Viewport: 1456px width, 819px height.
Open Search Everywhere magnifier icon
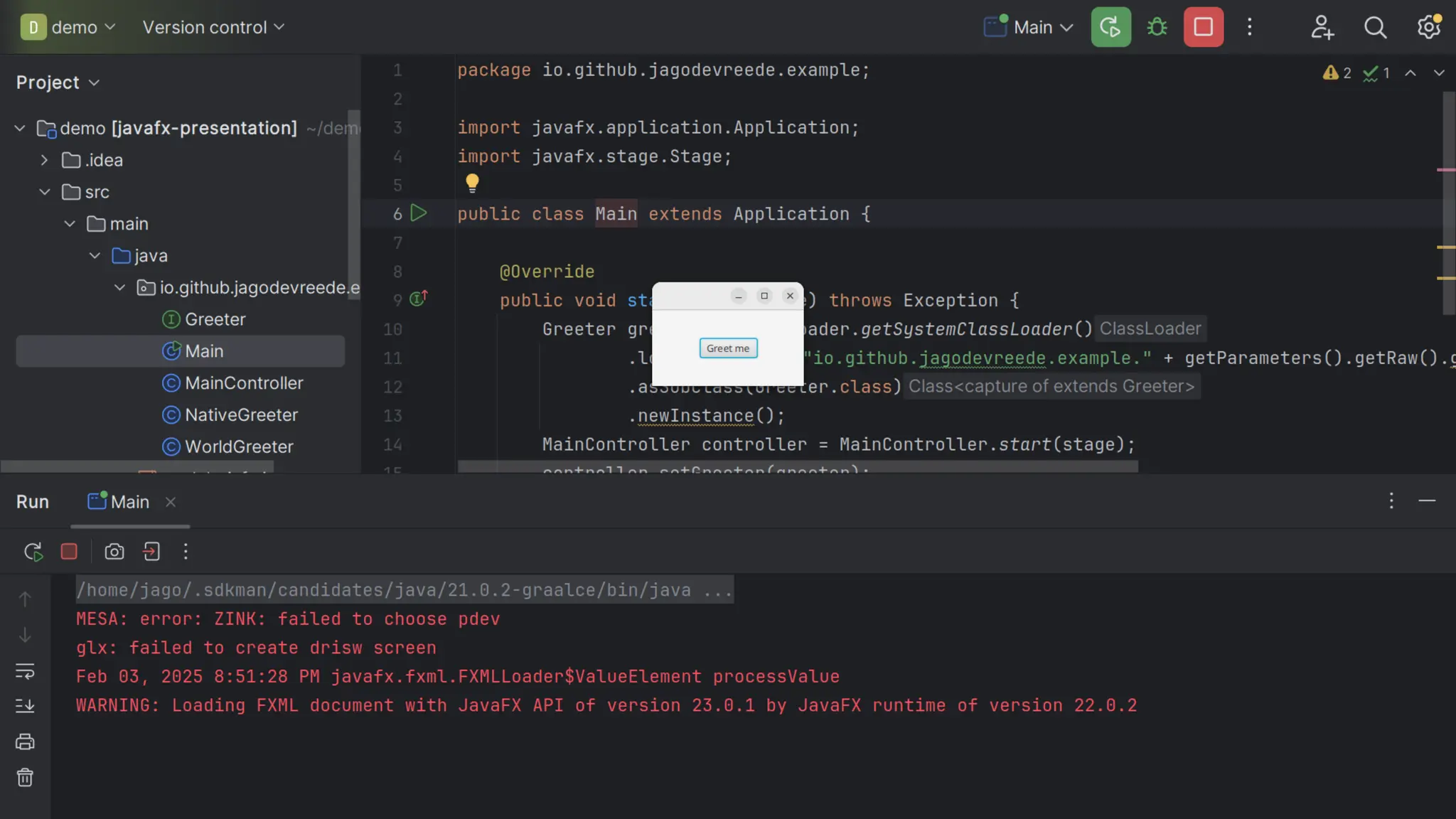coord(1375,27)
